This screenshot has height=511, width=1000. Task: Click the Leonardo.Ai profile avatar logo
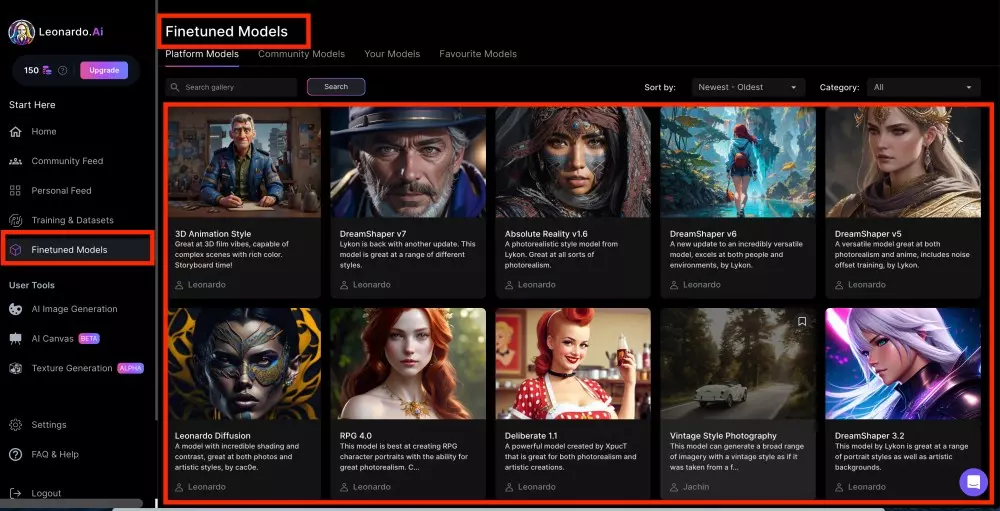[21, 32]
